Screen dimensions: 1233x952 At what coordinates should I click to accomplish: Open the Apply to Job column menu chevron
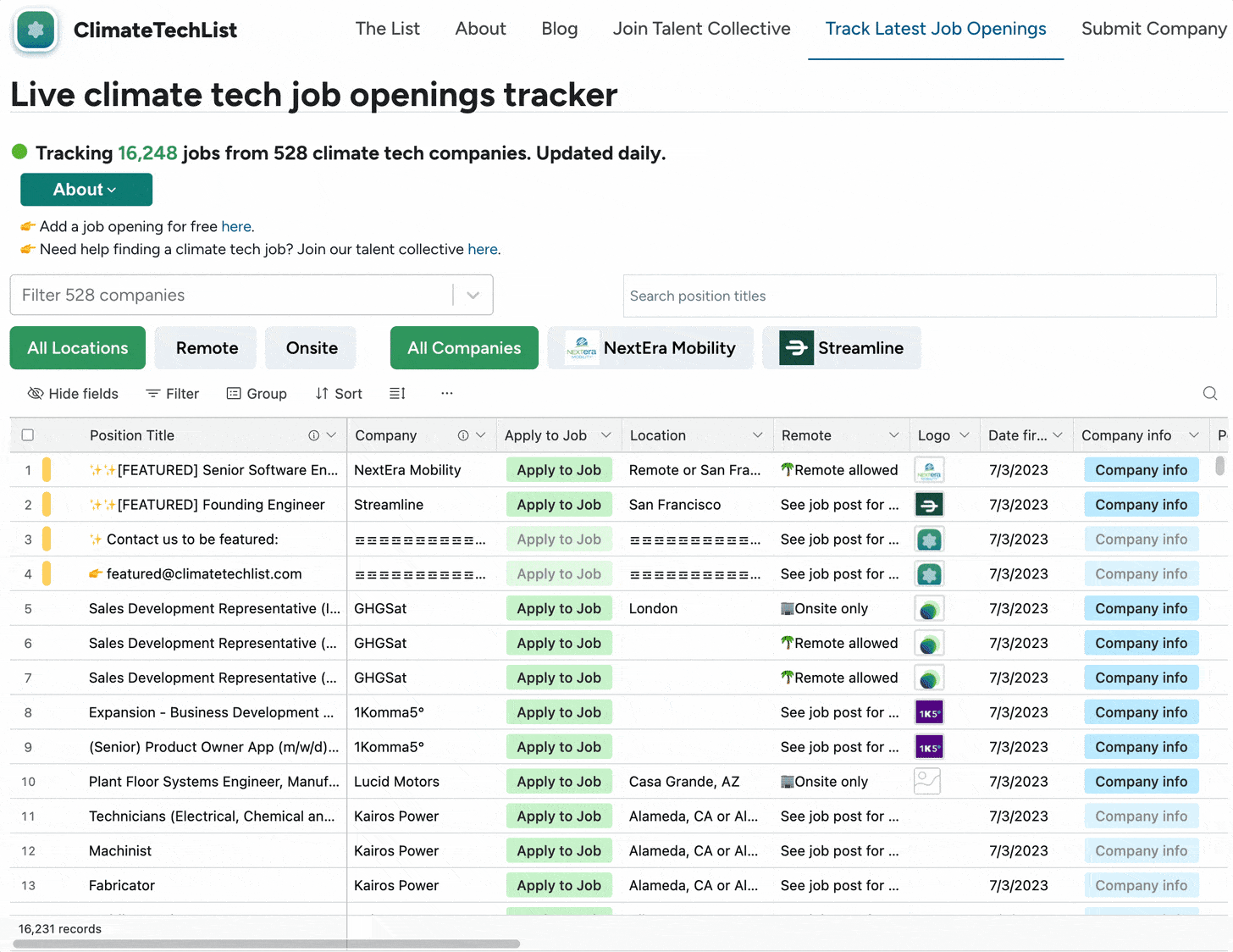click(606, 435)
